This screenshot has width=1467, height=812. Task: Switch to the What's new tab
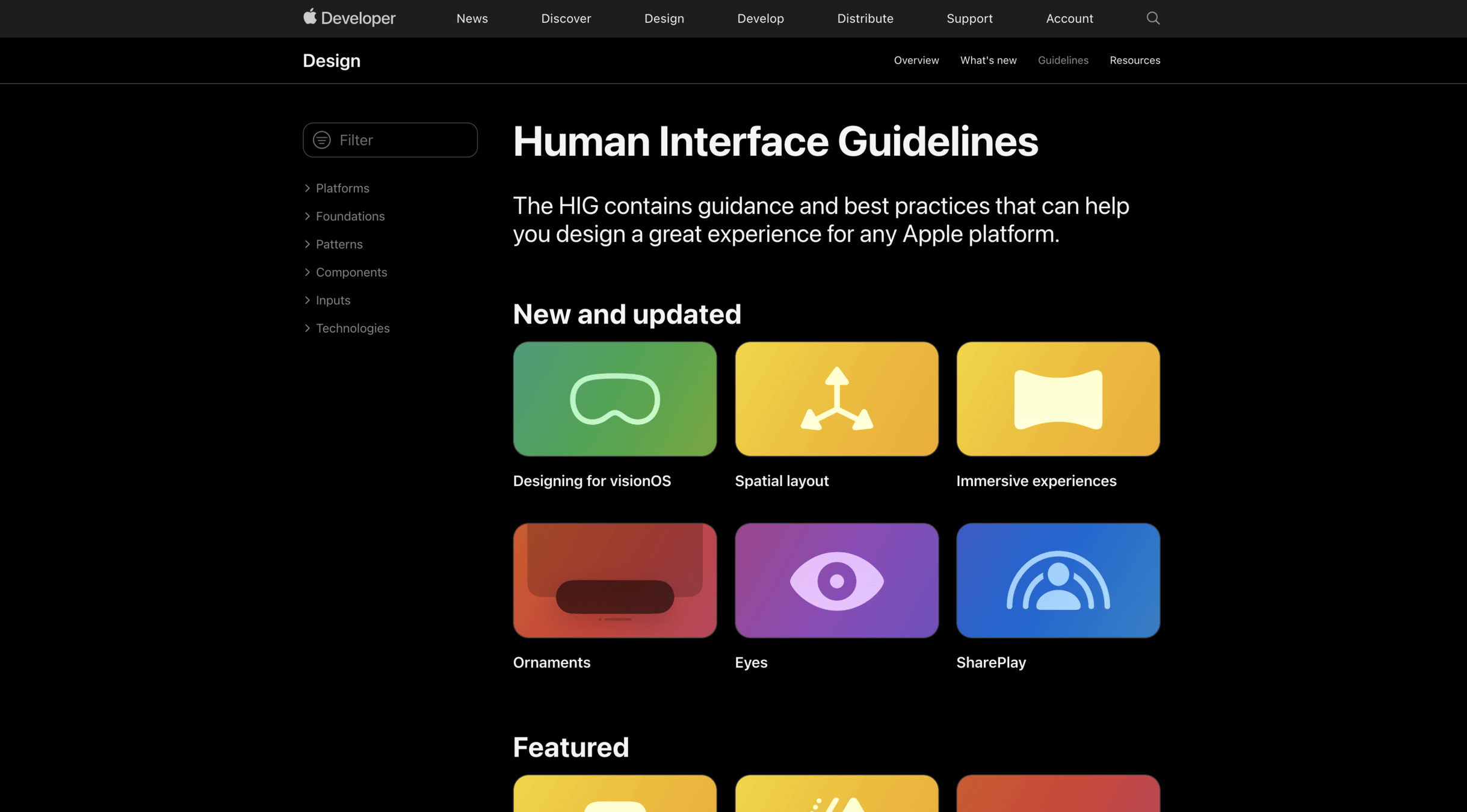pos(988,60)
